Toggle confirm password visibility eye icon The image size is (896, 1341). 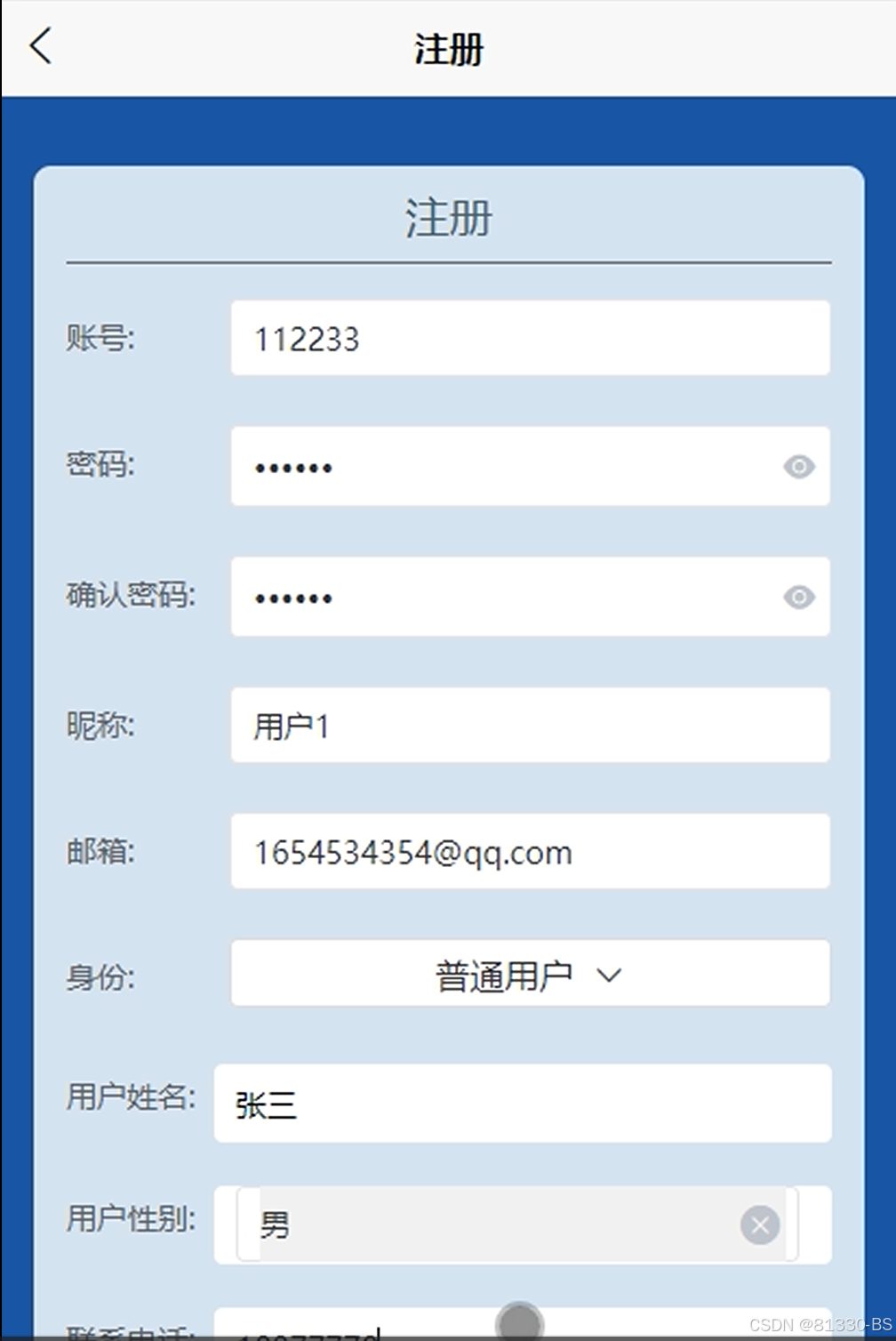point(799,597)
